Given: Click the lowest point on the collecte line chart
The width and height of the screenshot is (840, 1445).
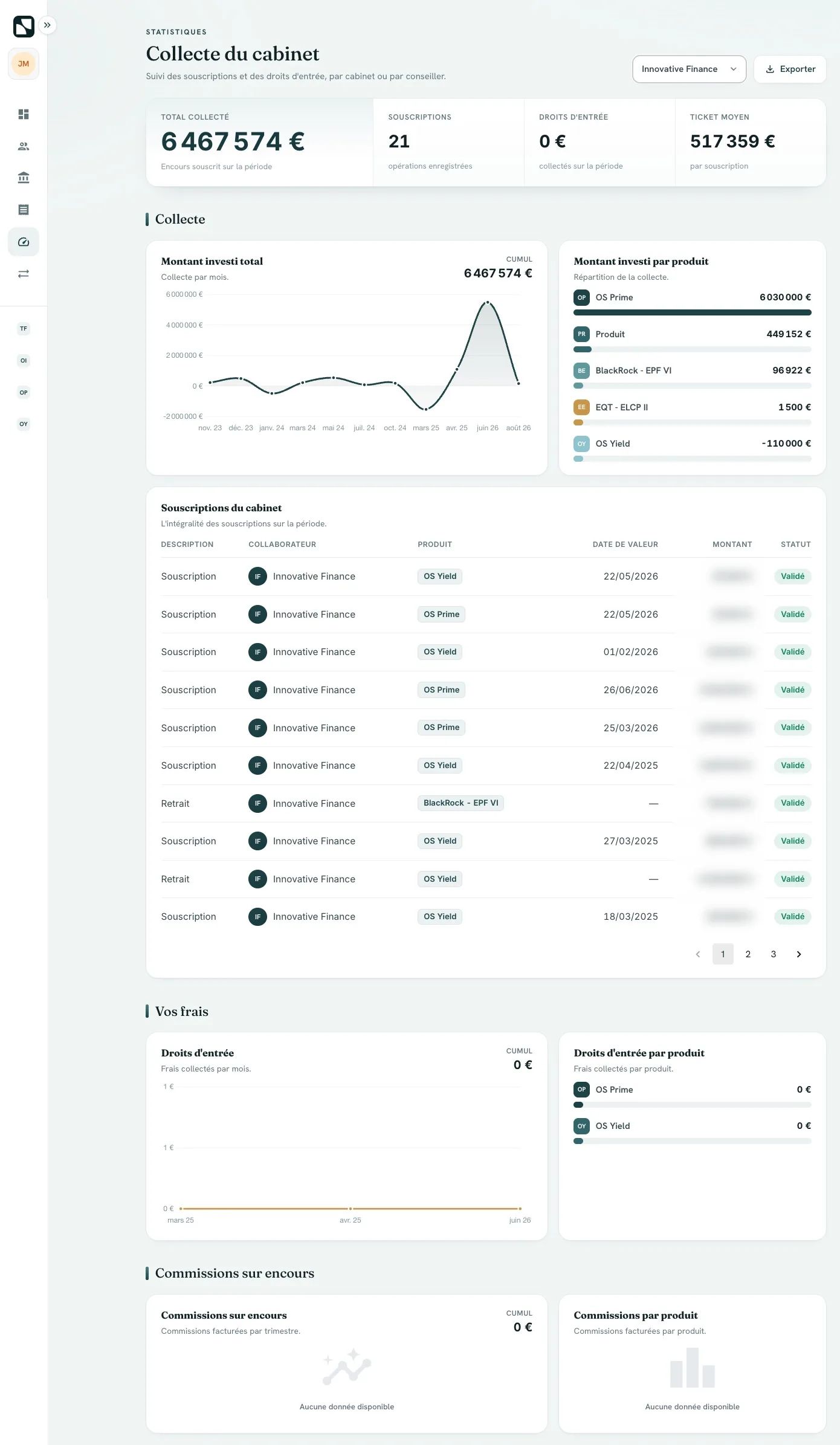Looking at the screenshot, I should coord(426,409).
